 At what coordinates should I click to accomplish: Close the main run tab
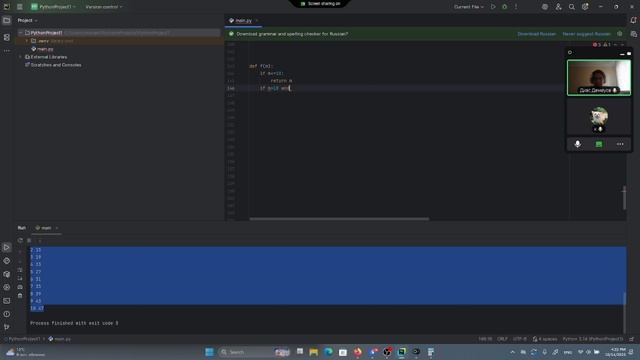[x=57, y=228]
